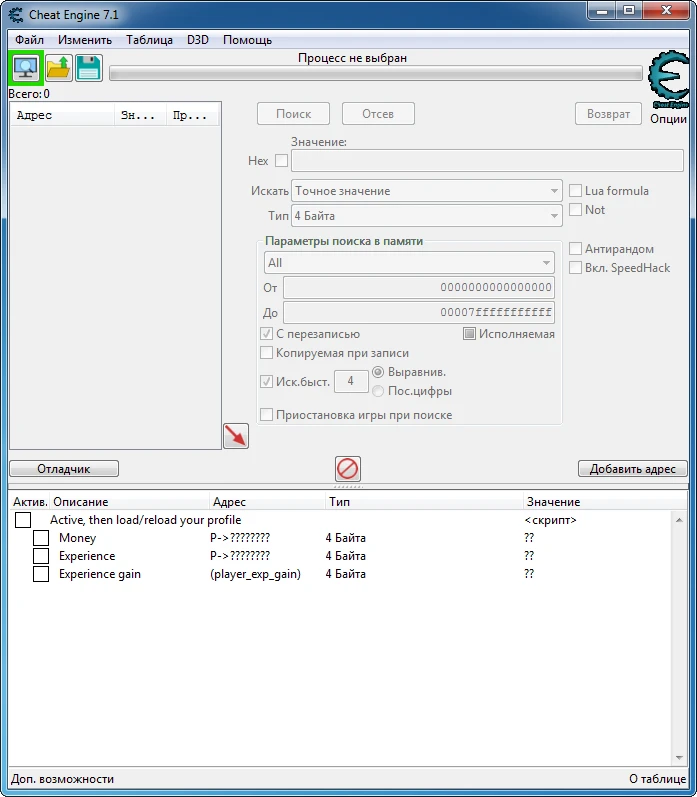Open a cheat table with folder icon

tap(58, 68)
